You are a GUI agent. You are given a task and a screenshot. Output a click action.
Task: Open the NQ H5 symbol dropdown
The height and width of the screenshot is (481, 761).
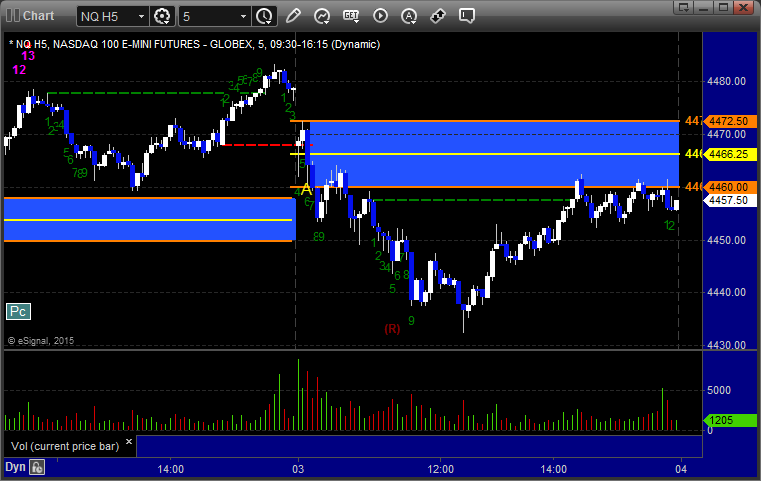141,17
